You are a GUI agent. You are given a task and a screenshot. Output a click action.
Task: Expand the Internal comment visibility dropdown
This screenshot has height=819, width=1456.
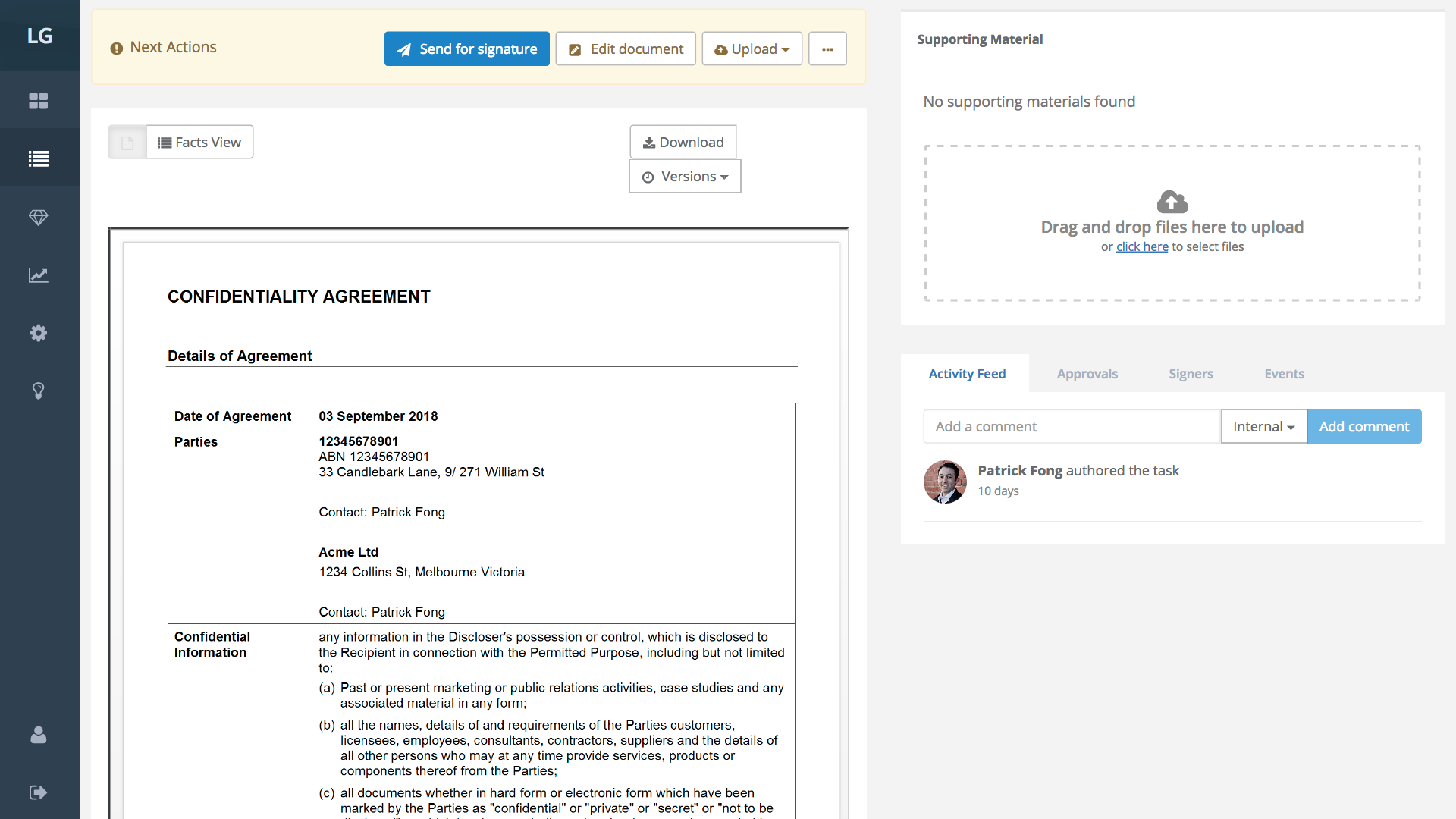(x=1263, y=427)
